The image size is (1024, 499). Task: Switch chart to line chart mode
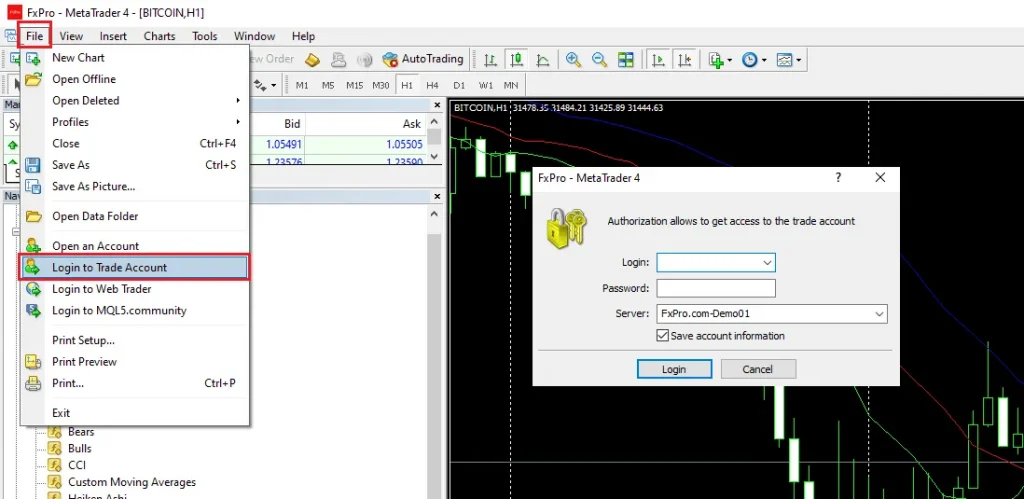543,59
